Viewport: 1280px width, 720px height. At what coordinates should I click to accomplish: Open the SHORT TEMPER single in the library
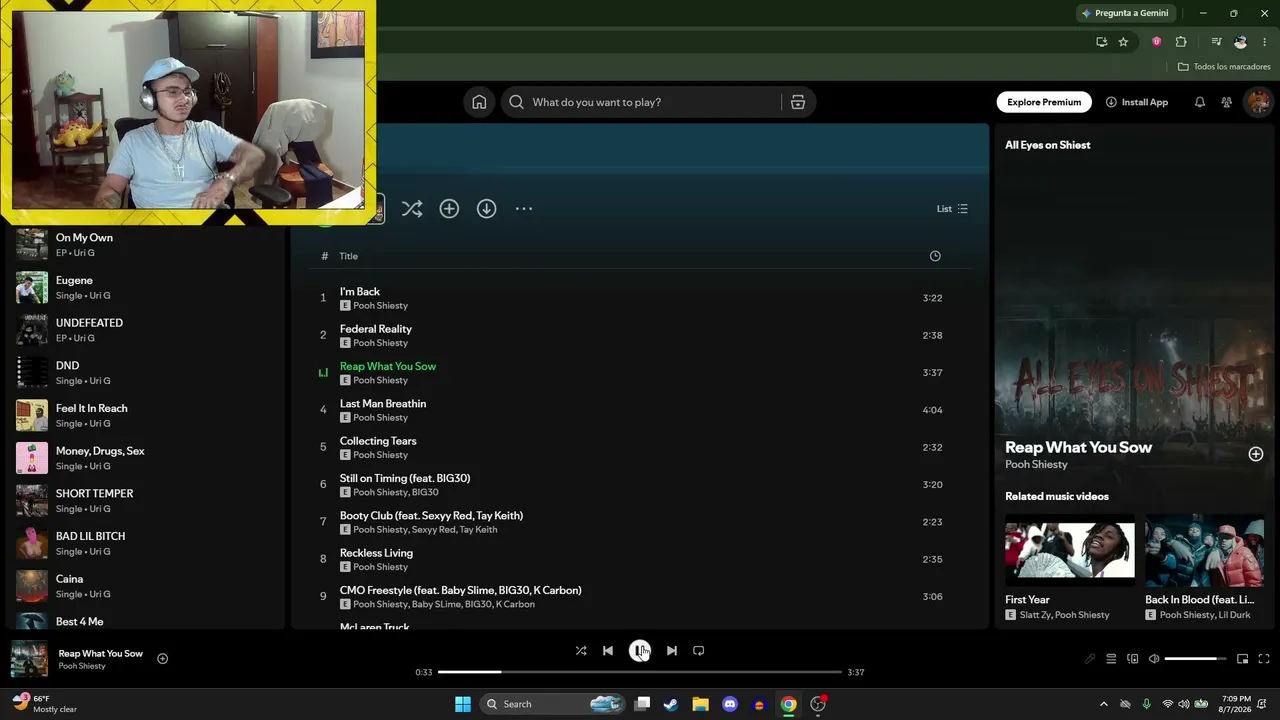145,501
